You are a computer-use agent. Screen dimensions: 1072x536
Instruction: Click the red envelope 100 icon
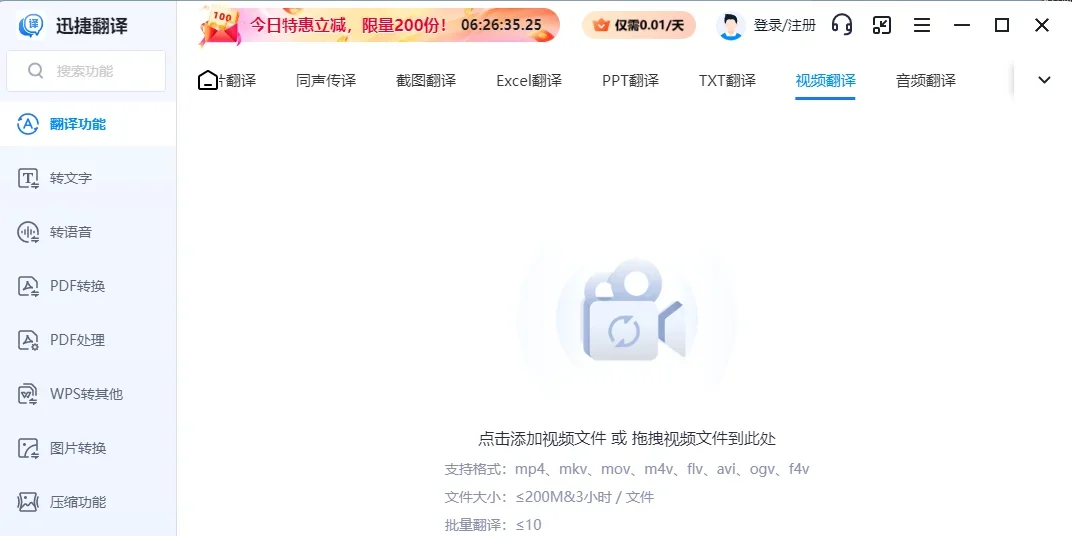[219, 26]
